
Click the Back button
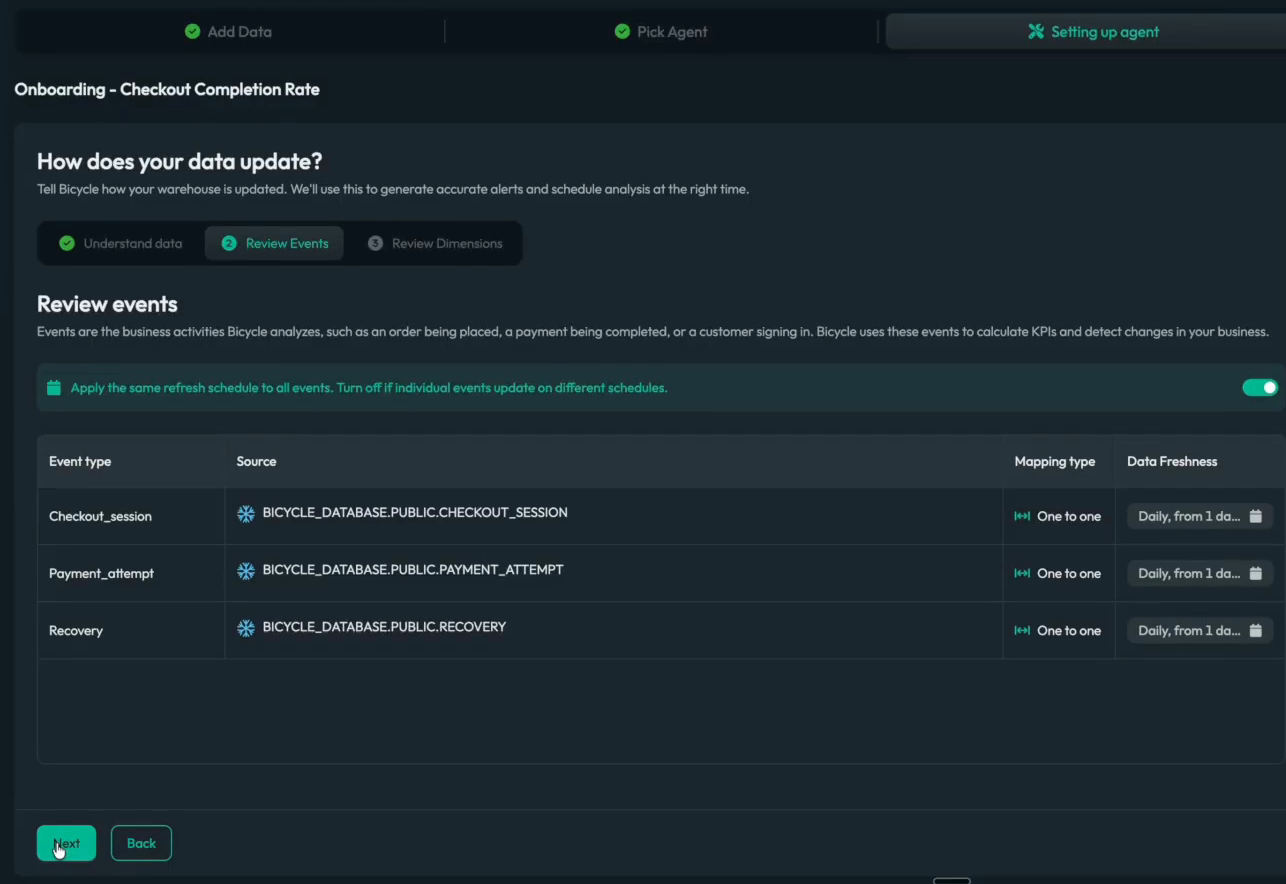coord(141,843)
